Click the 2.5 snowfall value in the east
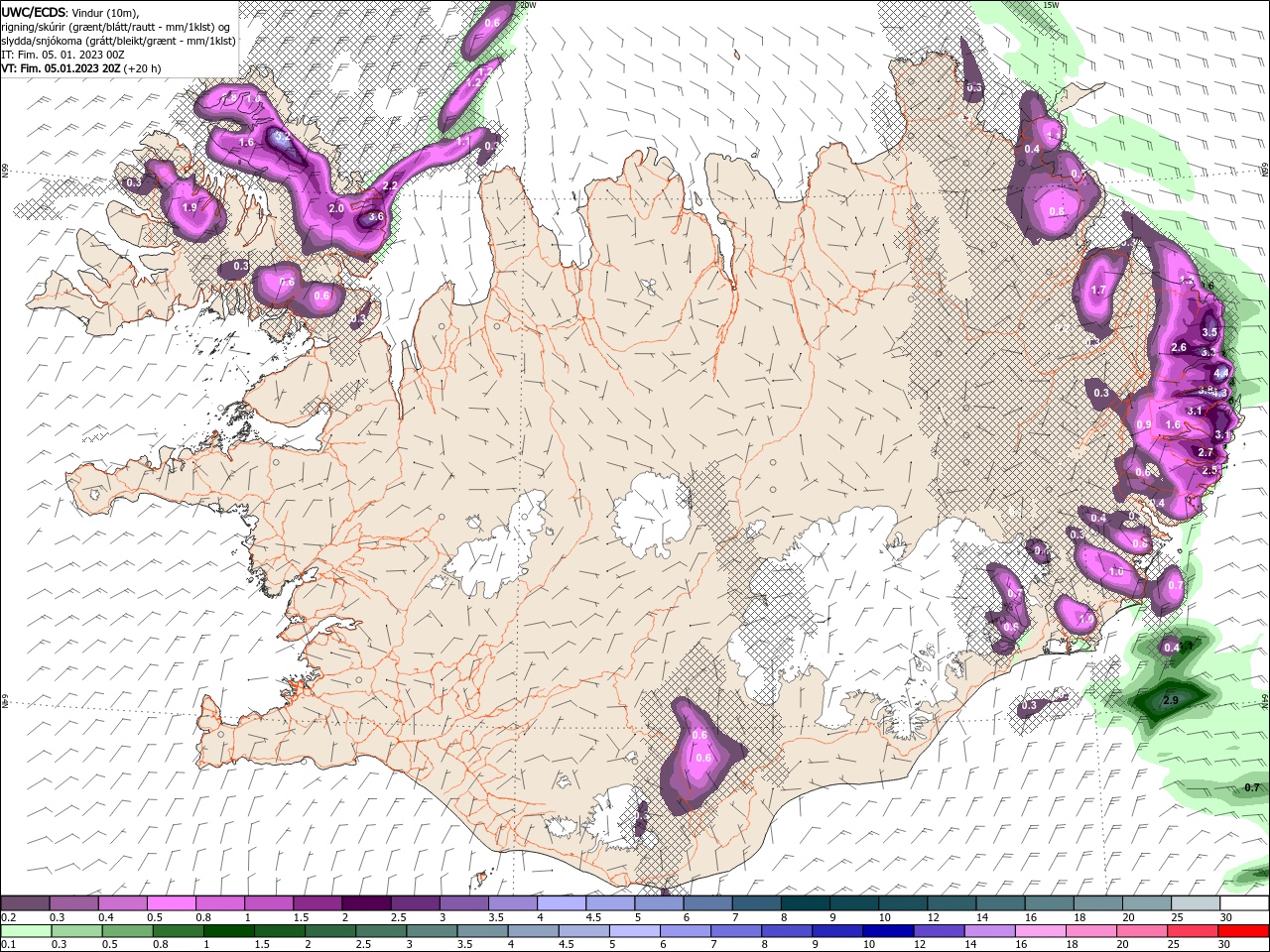This screenshot has height=952, width=1270. pyautogui.click(x=1209, y=471)
